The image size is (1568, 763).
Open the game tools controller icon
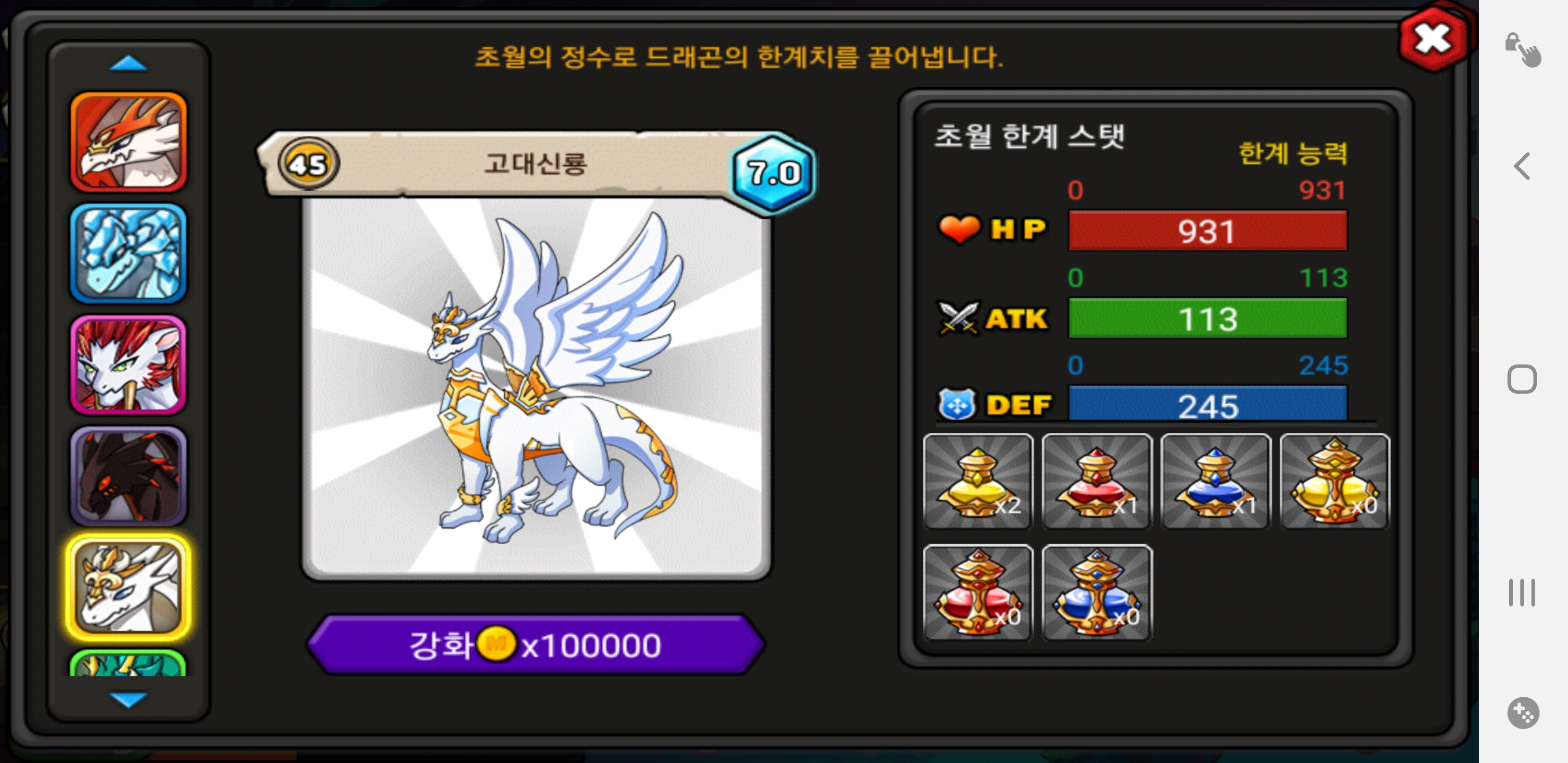(1523, 713)
